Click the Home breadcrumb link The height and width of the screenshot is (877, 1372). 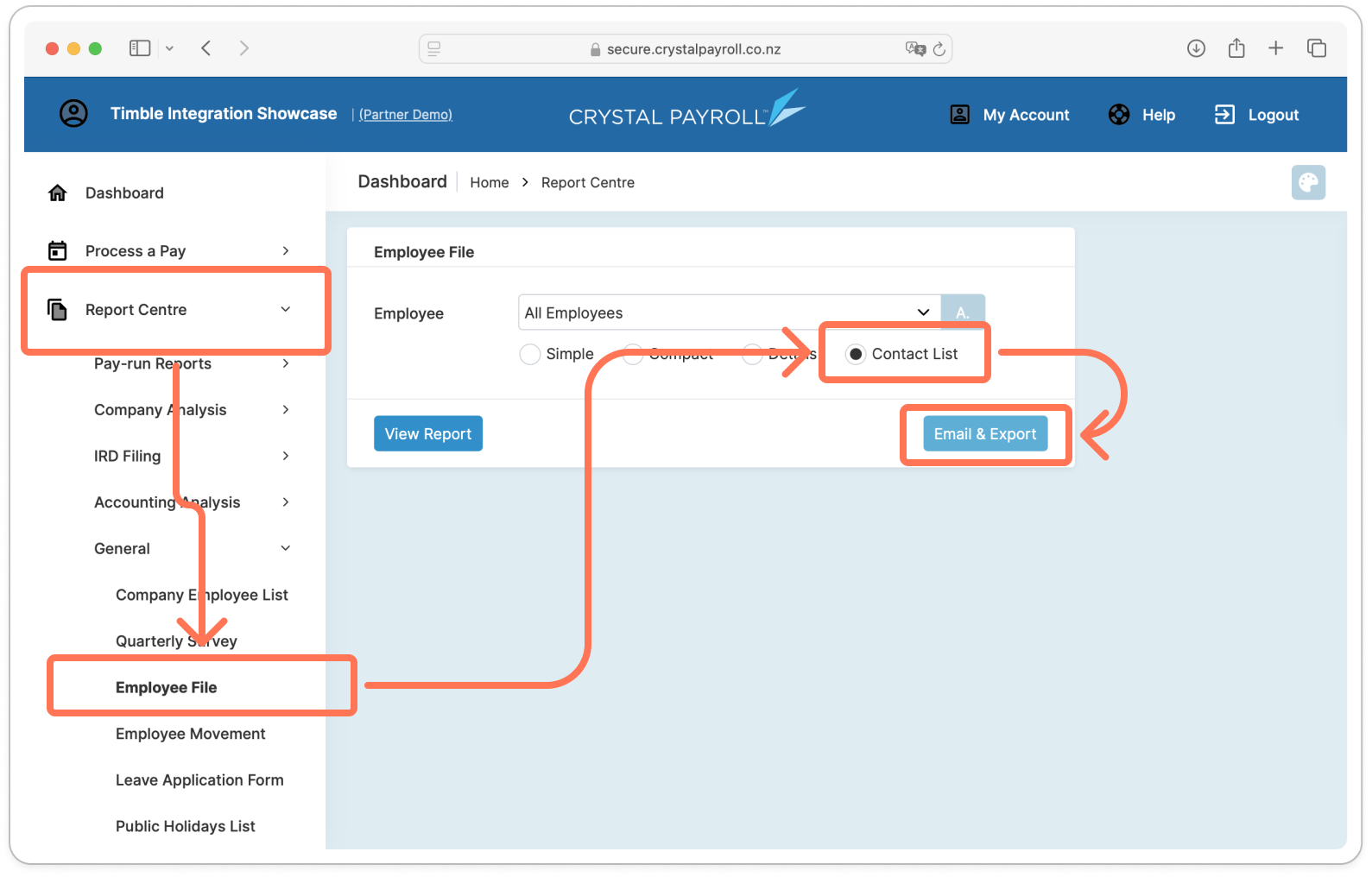[490, 182]
